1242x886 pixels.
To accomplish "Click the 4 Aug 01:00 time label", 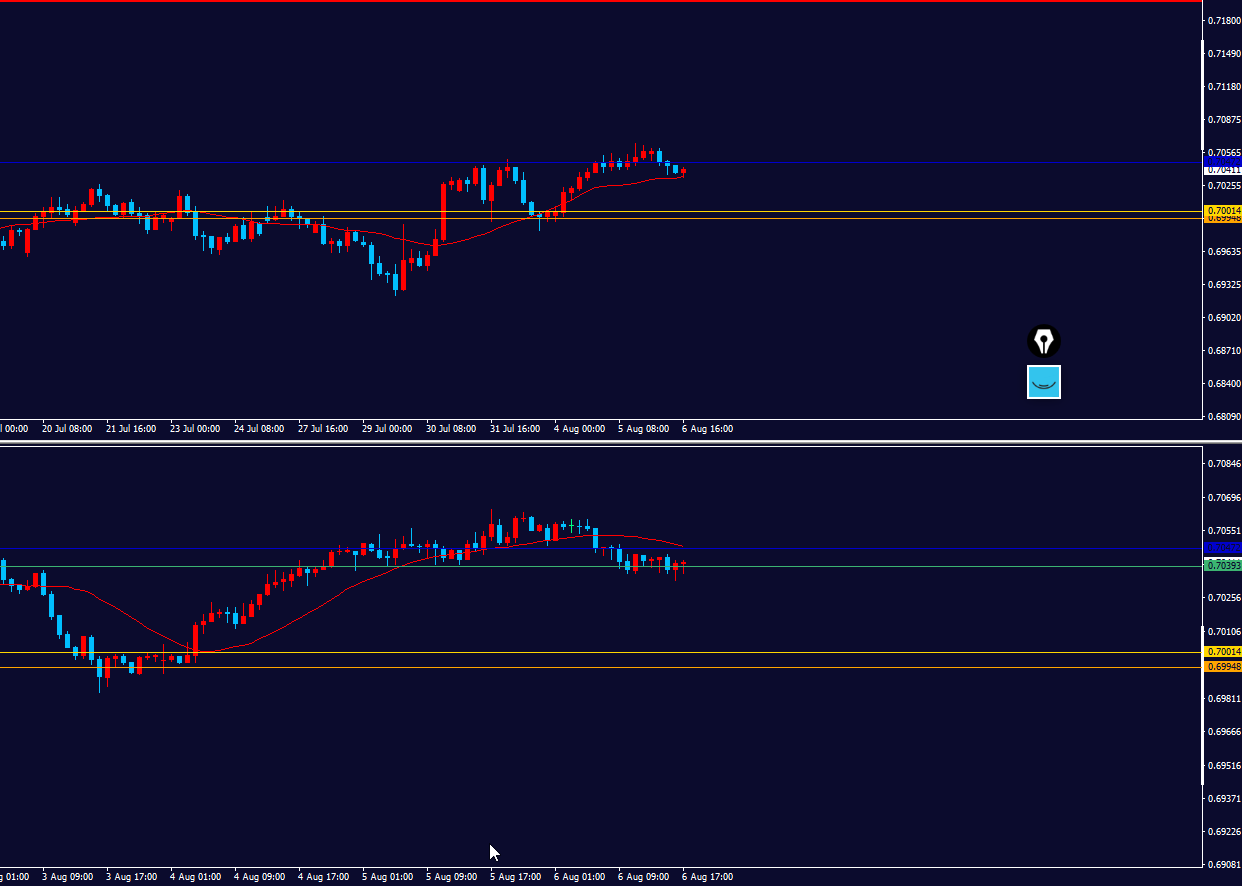I will 195,877.
